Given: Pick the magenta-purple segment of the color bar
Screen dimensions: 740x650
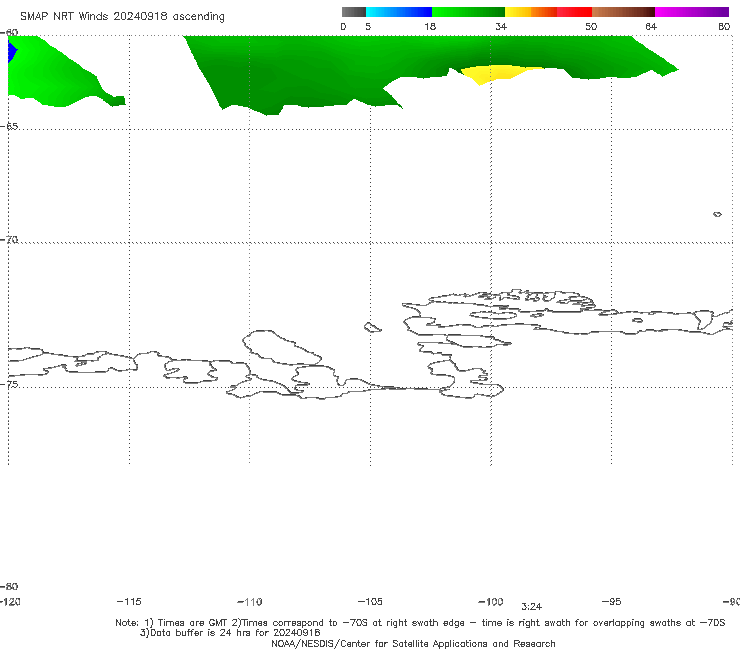Looking at the screenshot, I should (692, 12).
